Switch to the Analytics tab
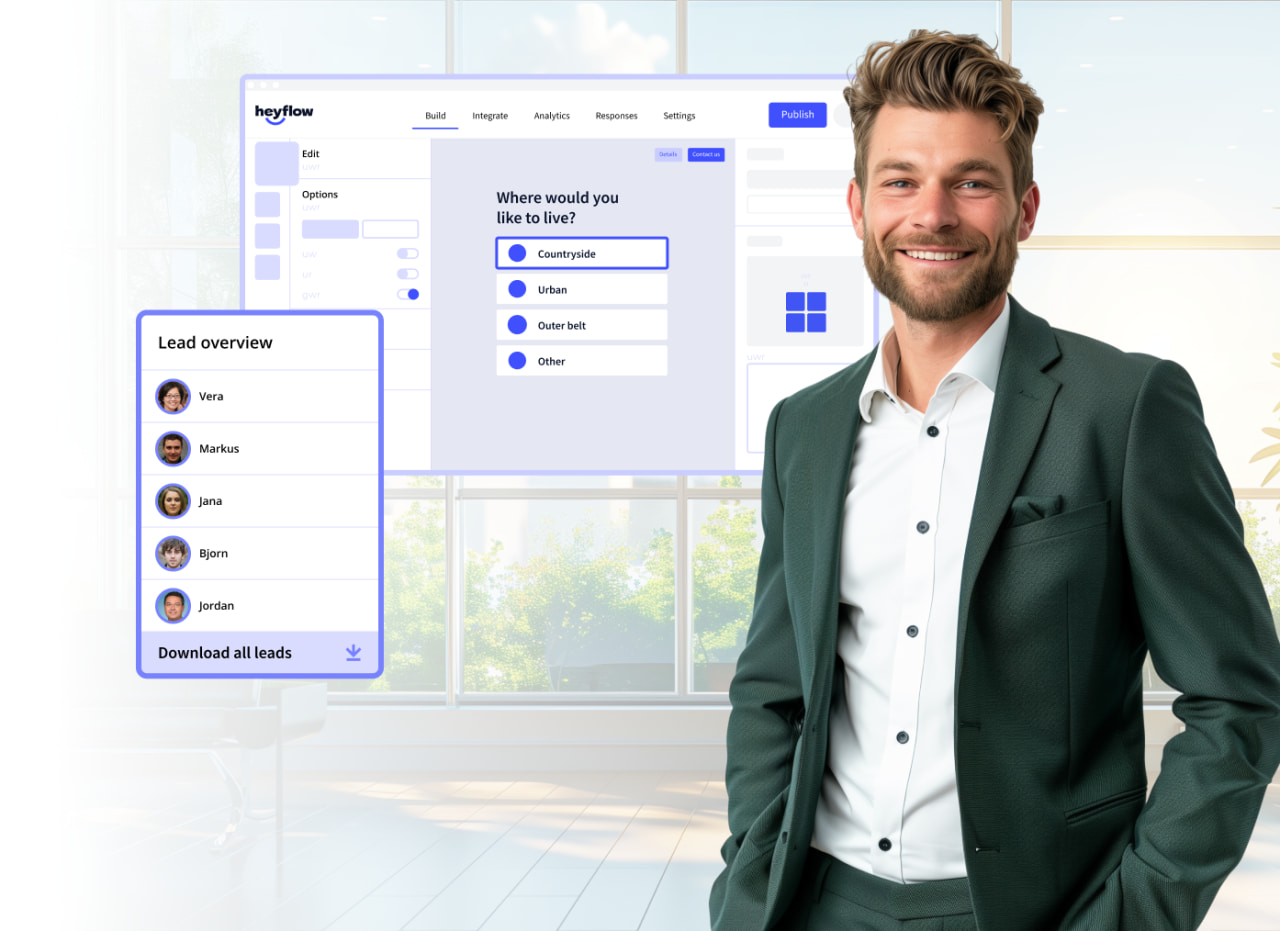 (x=551, y=115)
